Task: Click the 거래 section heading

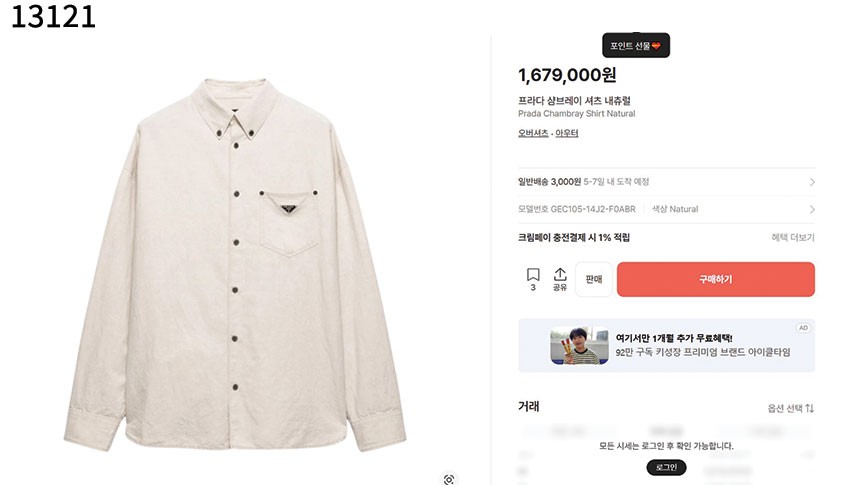Action: tap(528, 406)
